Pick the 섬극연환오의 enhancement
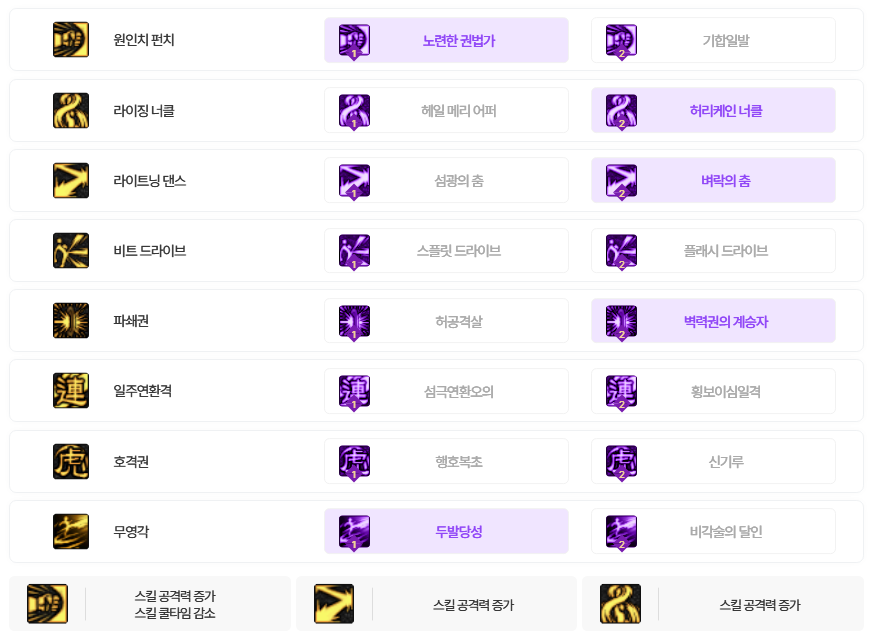The width and height of the screenshot is (874, 640). tap(446, 391)
